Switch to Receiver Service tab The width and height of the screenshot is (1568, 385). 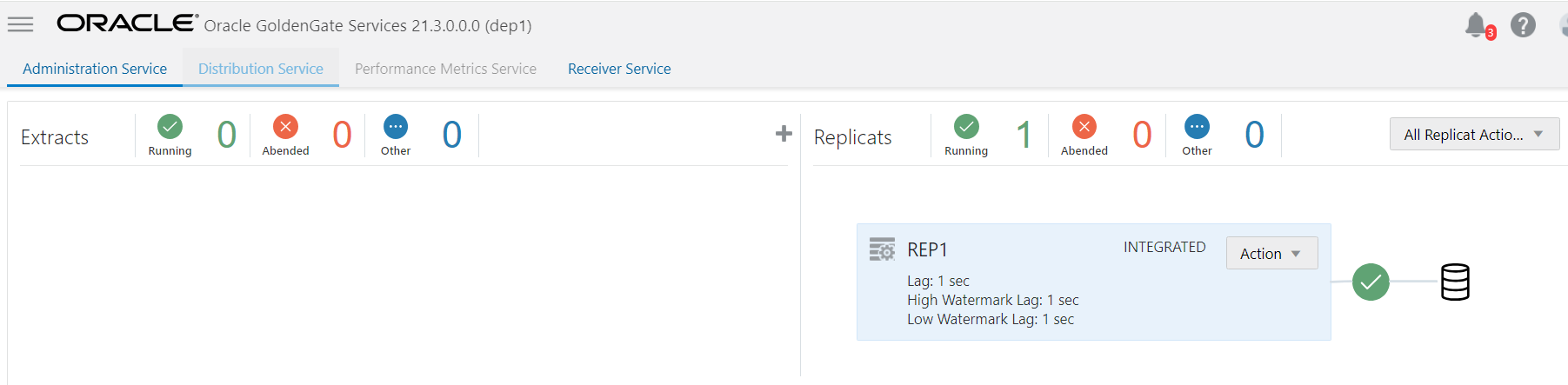point(619,69)
